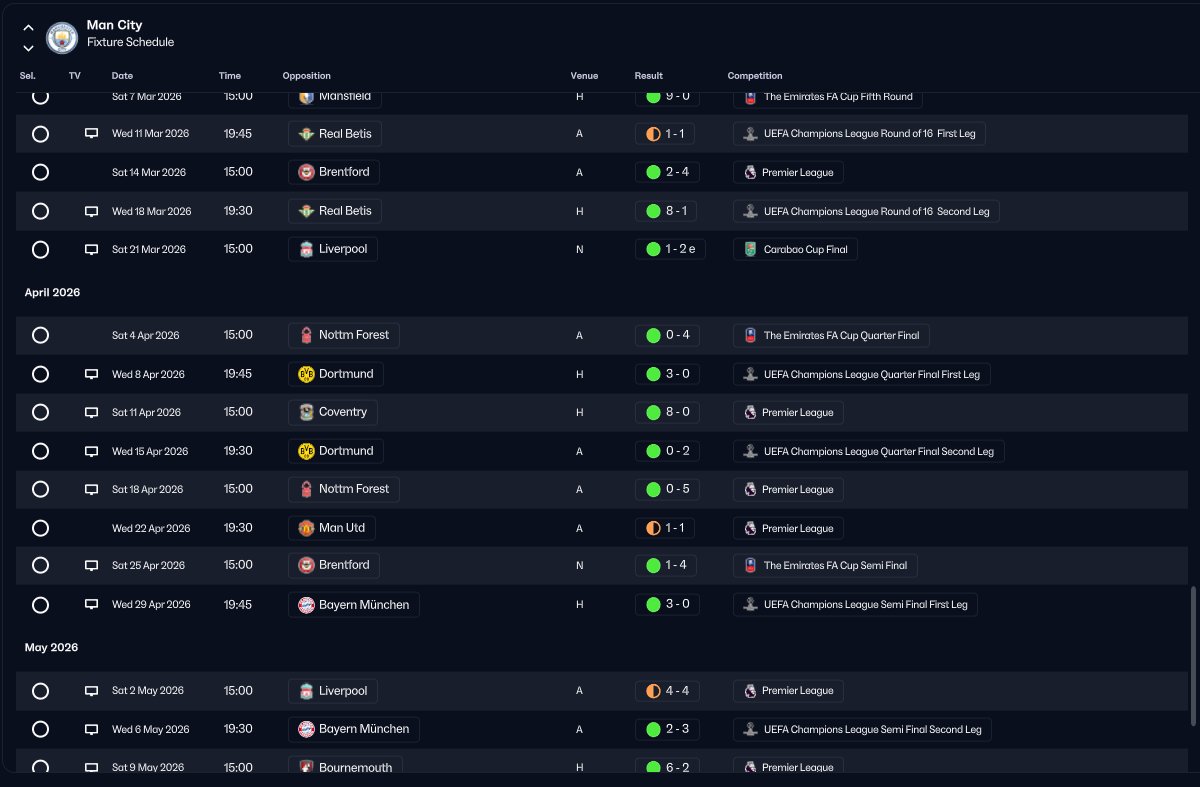Select the Man Utd 22 Apr fixture radio

pos(40,528)
